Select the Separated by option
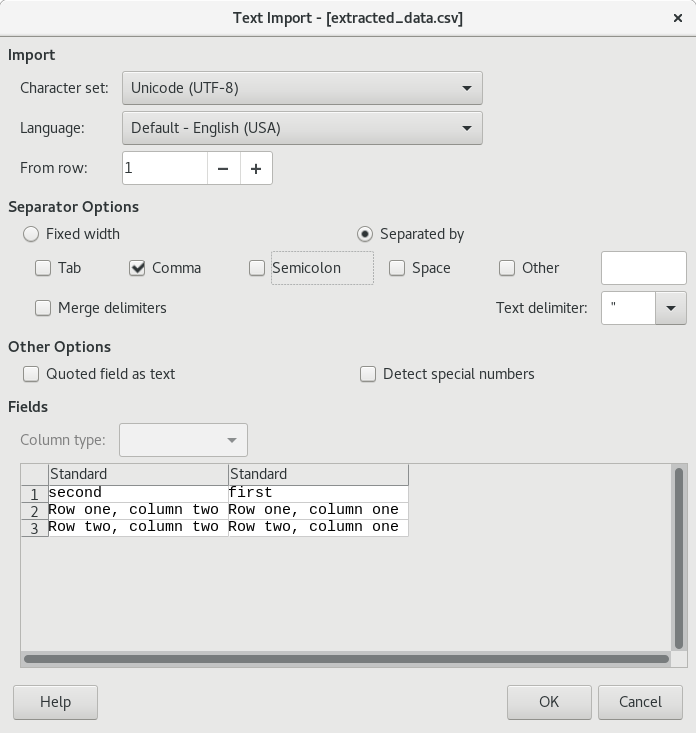The image size is (696, 733). (365, 234)
